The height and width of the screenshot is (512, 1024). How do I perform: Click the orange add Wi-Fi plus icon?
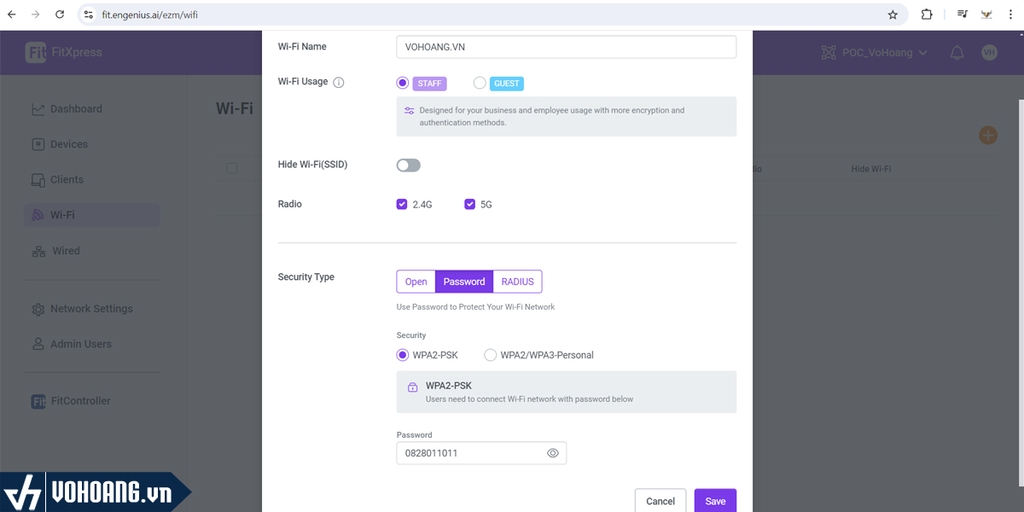(x=988, y=135)
